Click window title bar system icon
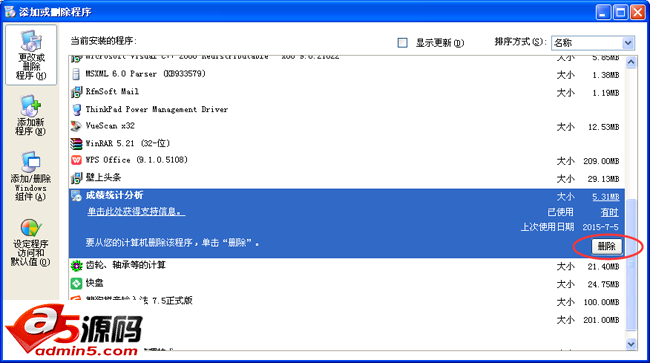The width and height of the screenshot is (650, 363). 10,12
